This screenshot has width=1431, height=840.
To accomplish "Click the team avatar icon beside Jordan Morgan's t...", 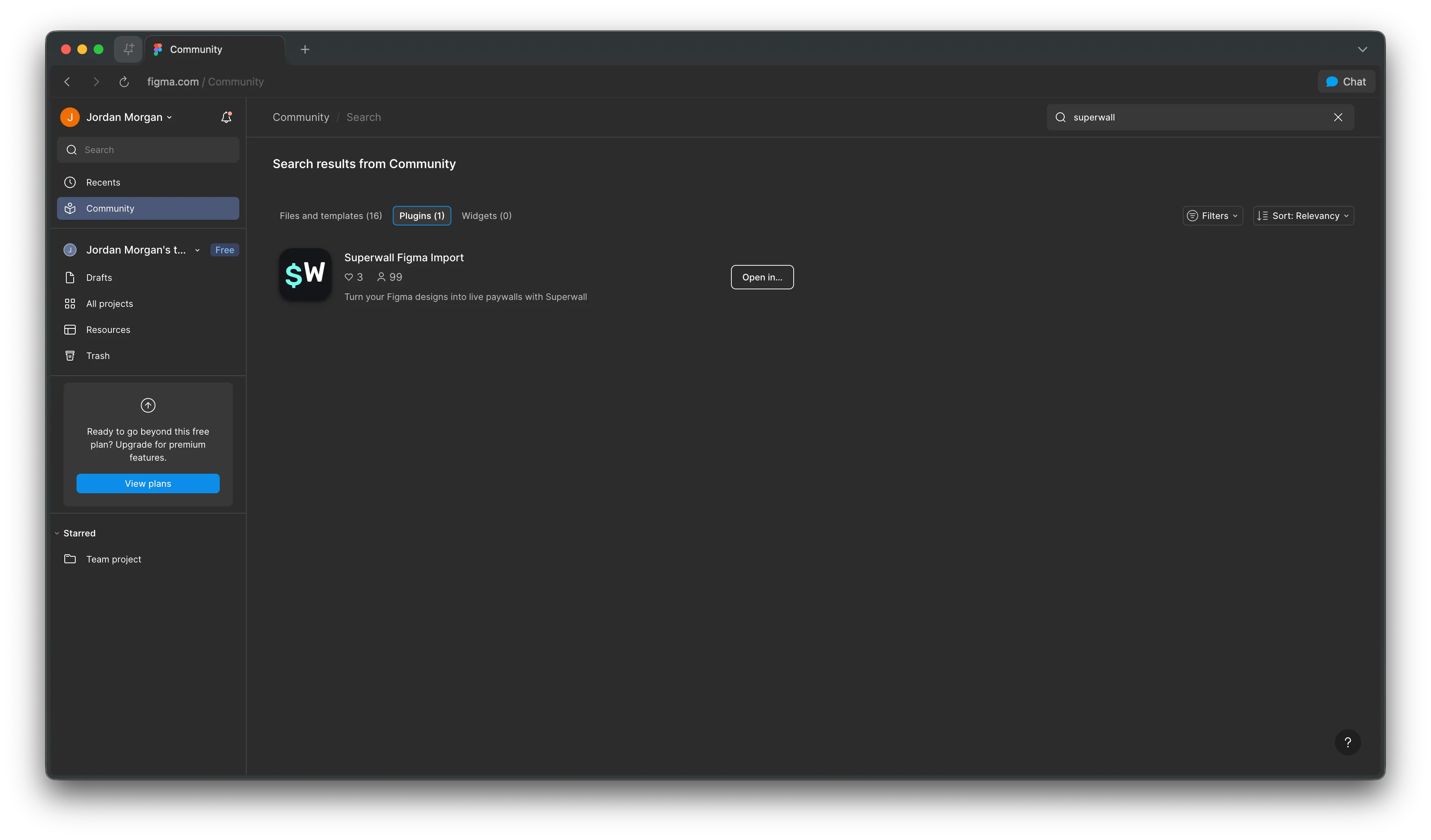I will pyautogui.click(x=70, y=250).
